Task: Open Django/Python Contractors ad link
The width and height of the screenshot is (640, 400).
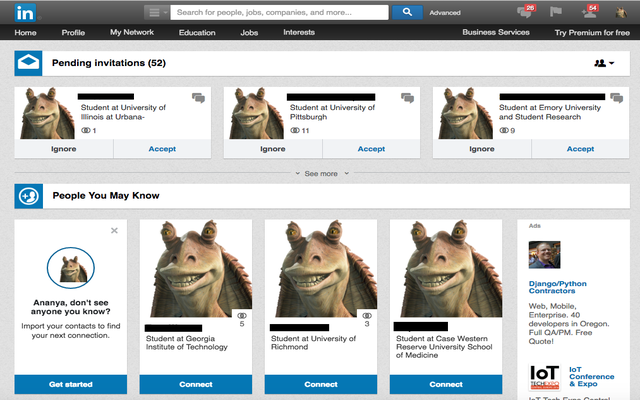Action: (558, 287)
